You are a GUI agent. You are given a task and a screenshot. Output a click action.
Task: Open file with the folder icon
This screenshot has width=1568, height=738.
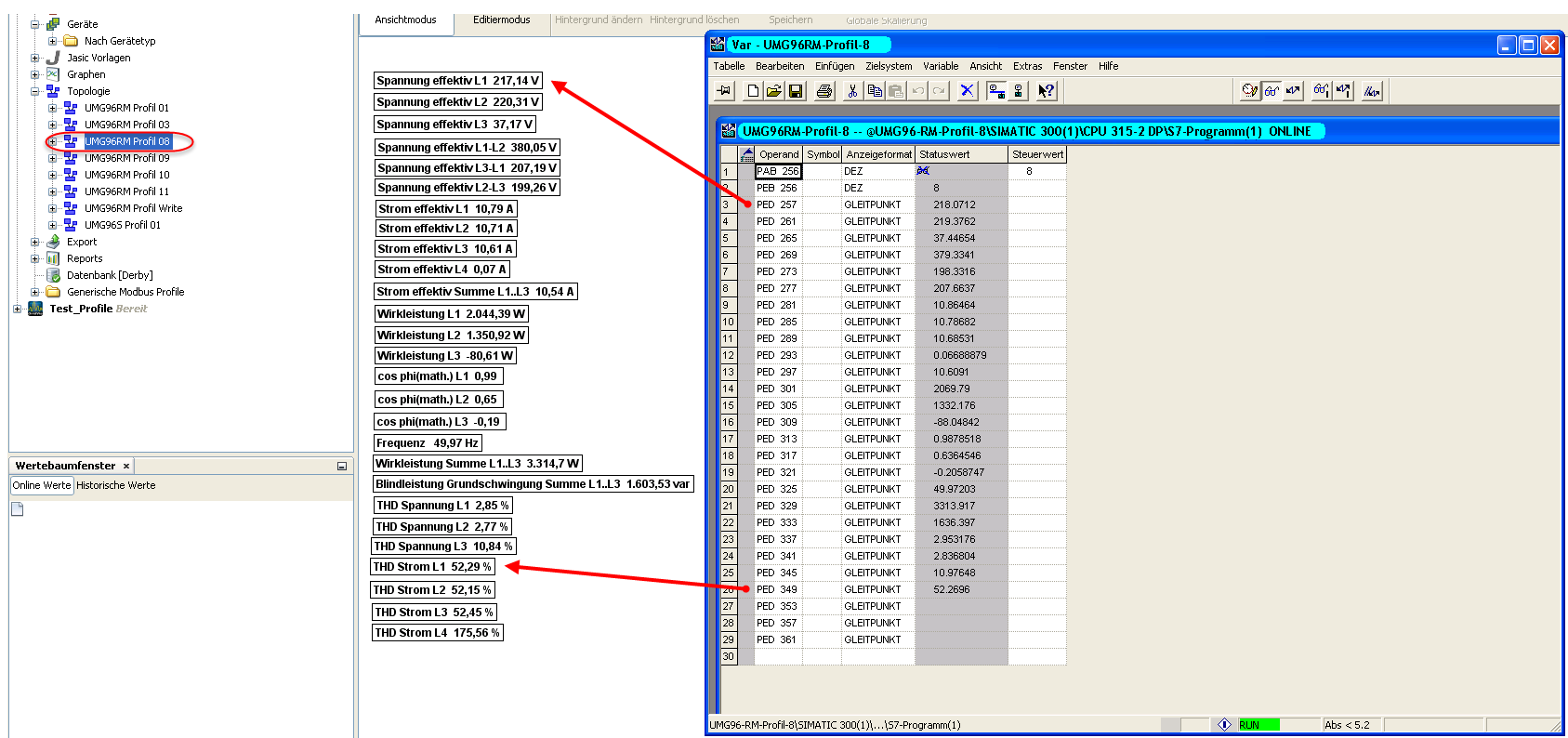click(x=773, y=91)
